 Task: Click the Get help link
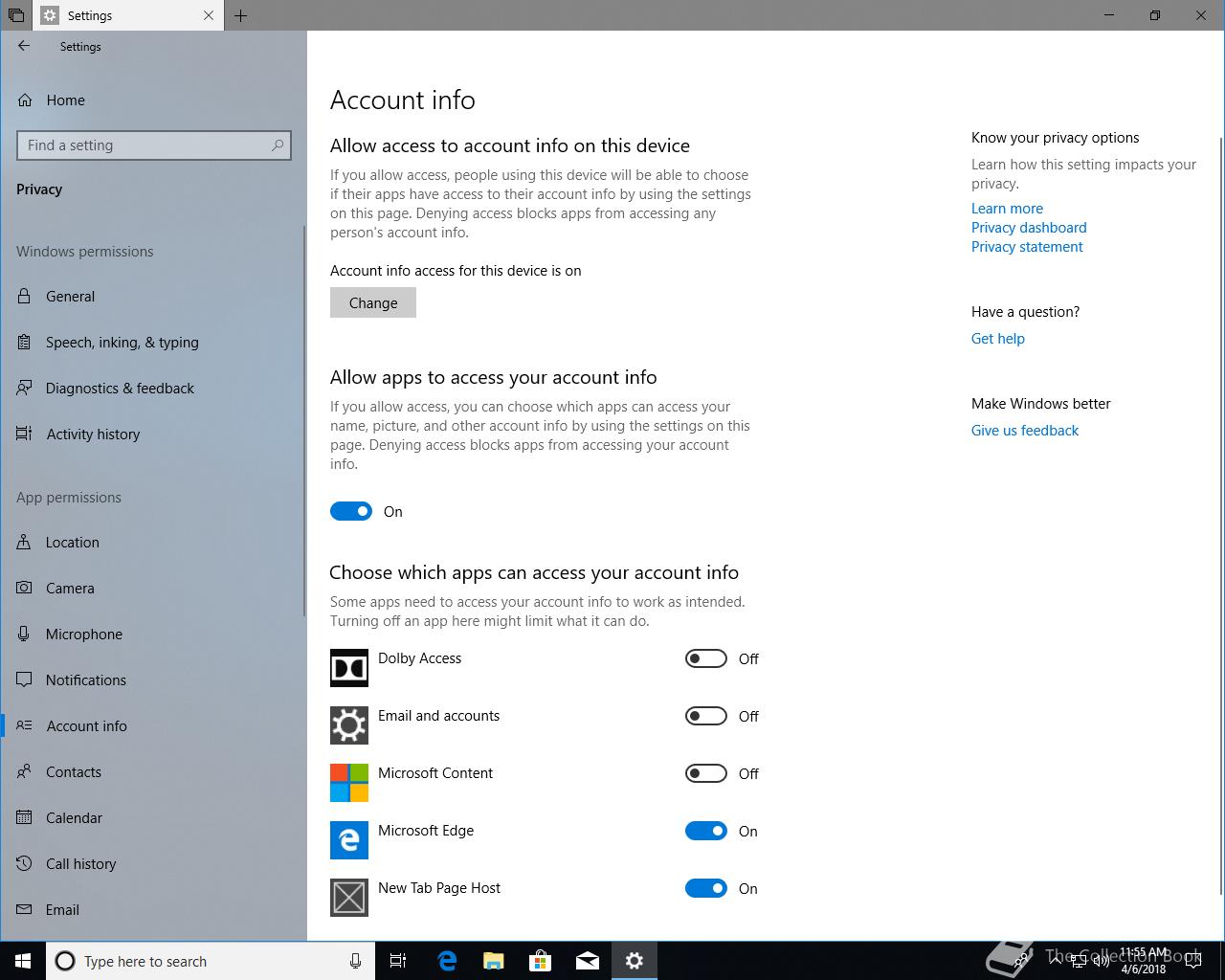tap(997, 339)
